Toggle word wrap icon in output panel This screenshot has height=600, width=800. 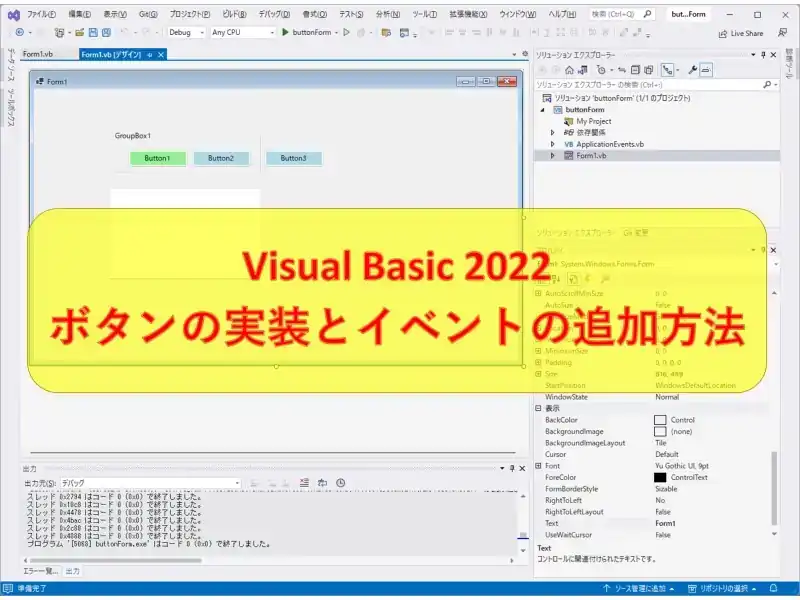tap(322, 483)
